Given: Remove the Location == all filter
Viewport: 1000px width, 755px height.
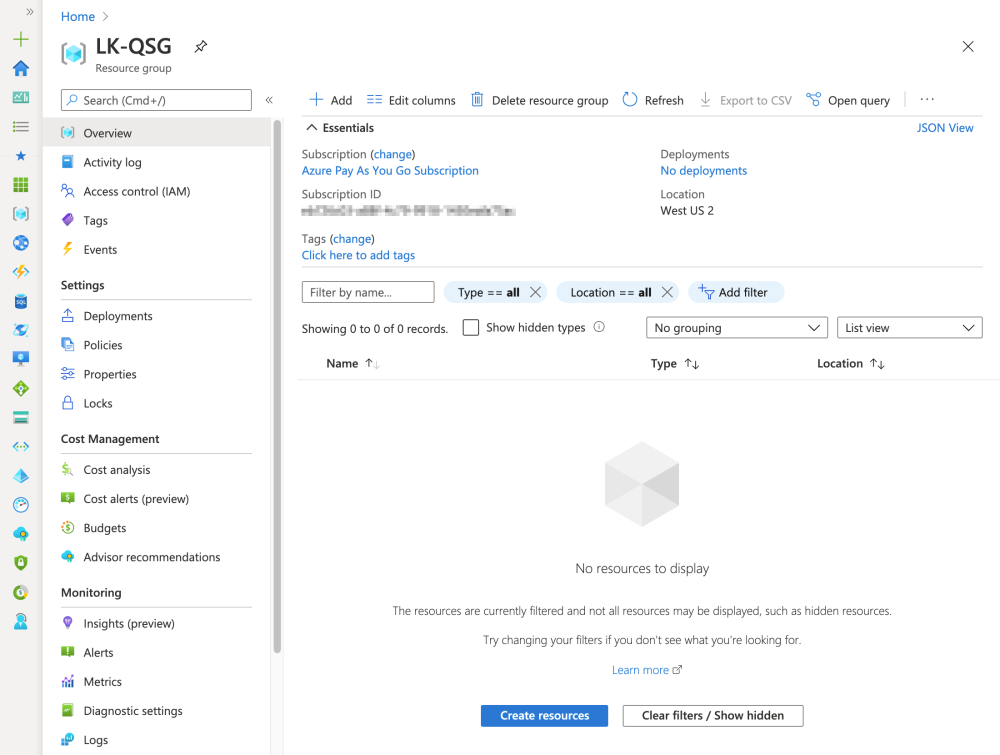Looking at the screenshot, I should (667, 292).
